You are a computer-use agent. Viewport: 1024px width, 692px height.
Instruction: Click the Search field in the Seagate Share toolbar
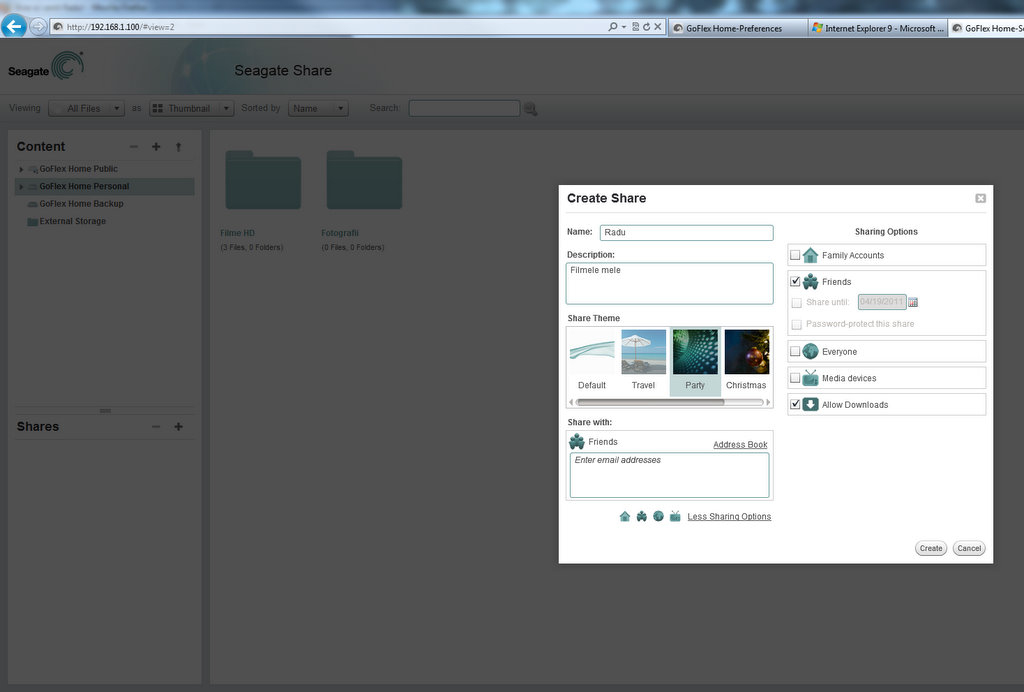point(464,108)
